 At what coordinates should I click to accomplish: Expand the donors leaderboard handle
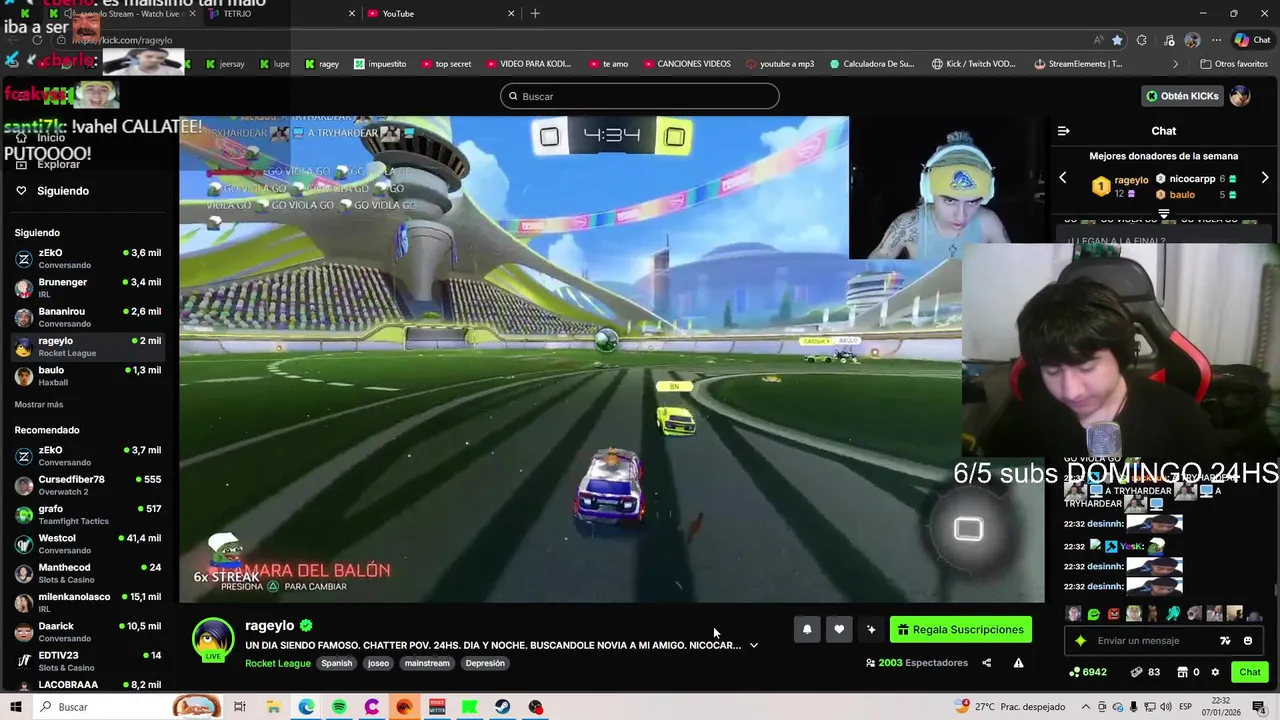(1164, 214)
